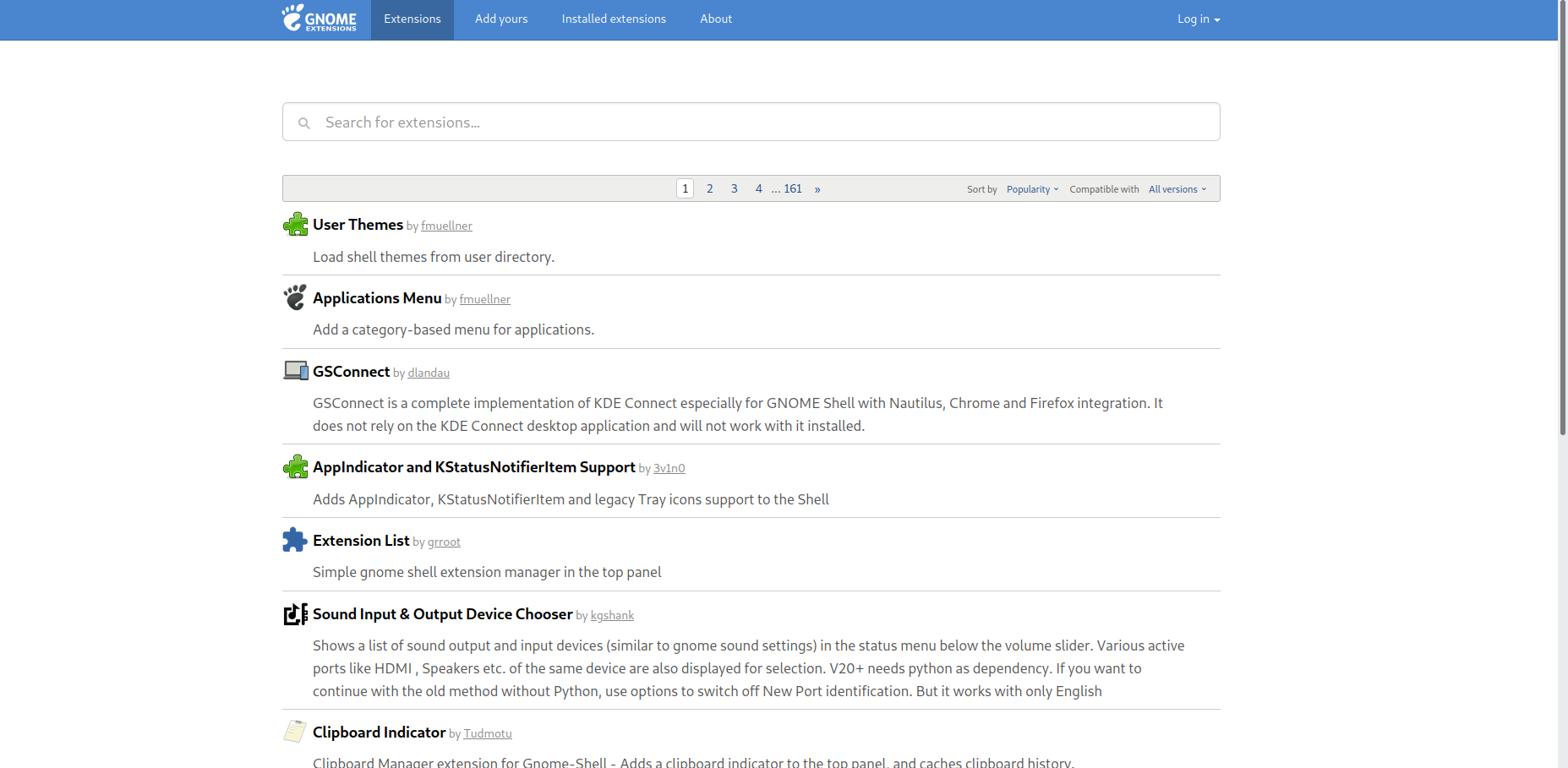
Task: Open author fmuellner next to Applications Menu
Action: click(x=484, y=299)
